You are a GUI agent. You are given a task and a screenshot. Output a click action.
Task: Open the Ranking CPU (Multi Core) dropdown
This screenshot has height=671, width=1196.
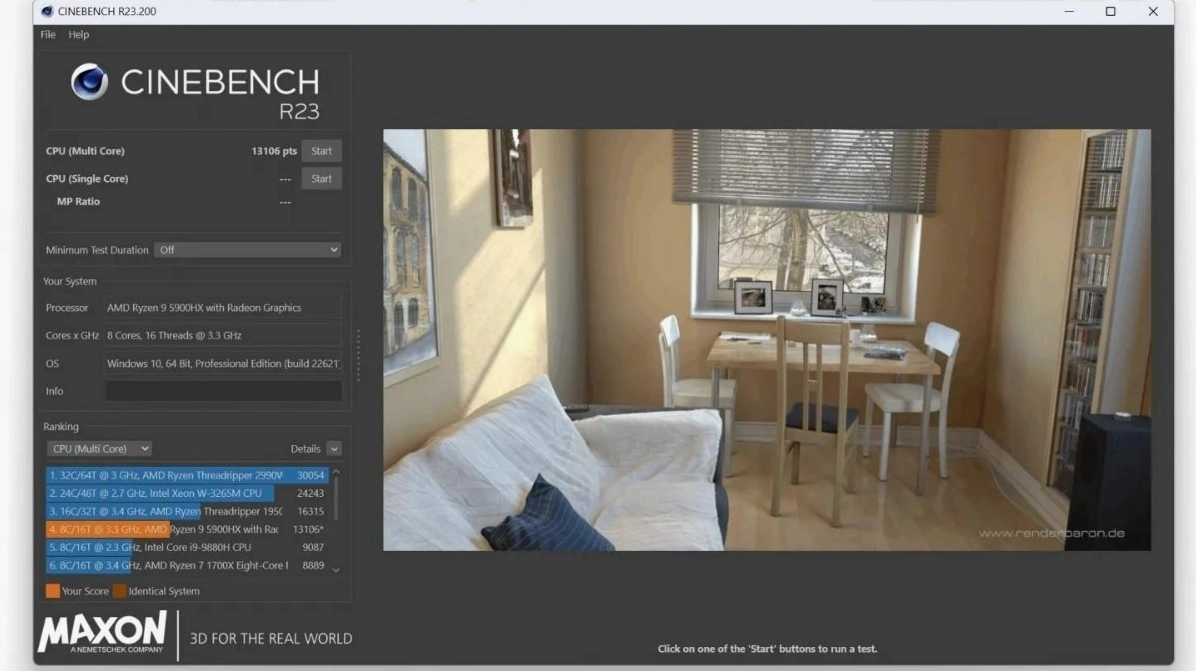point(99,448)
